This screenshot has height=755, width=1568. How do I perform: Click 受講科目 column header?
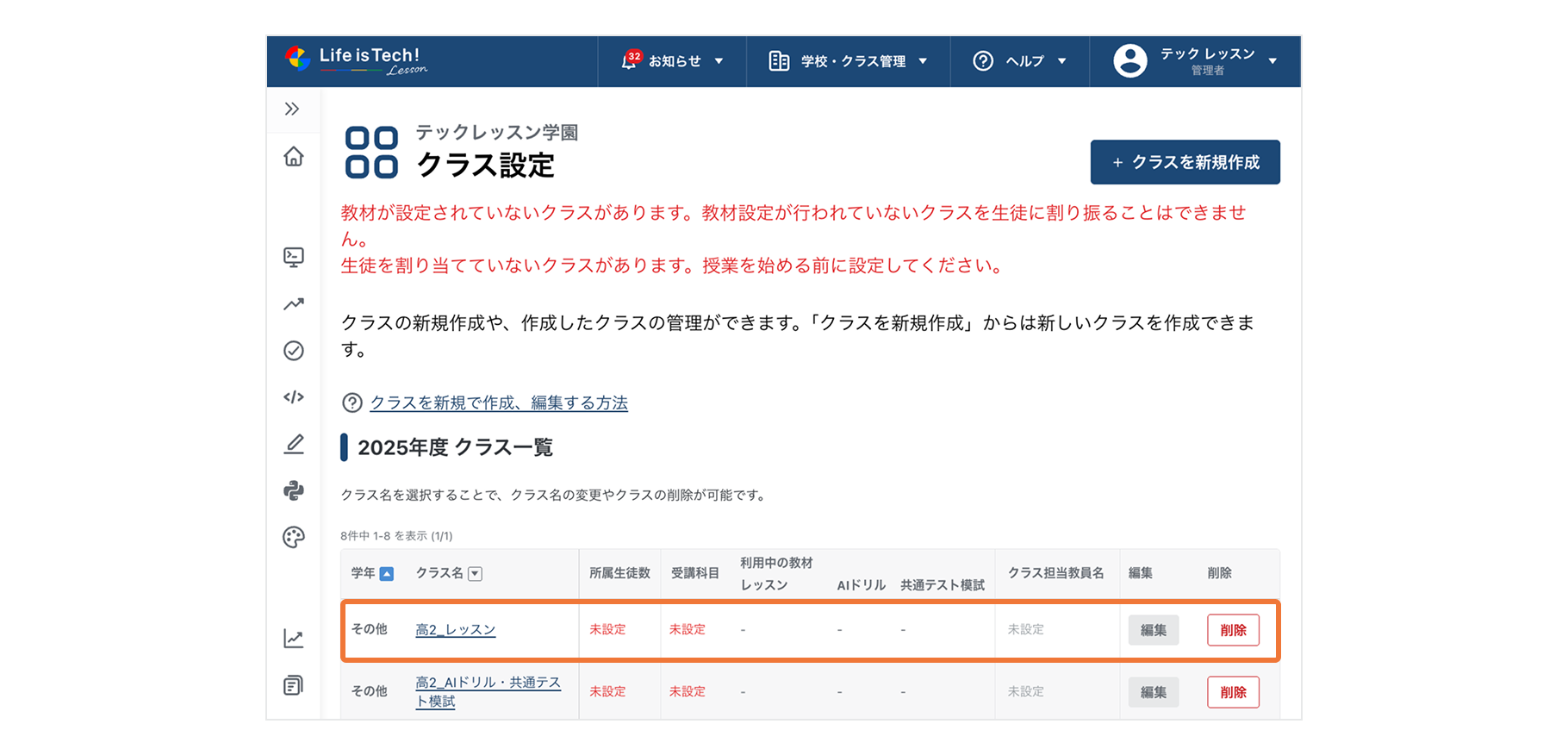(694, 573)
